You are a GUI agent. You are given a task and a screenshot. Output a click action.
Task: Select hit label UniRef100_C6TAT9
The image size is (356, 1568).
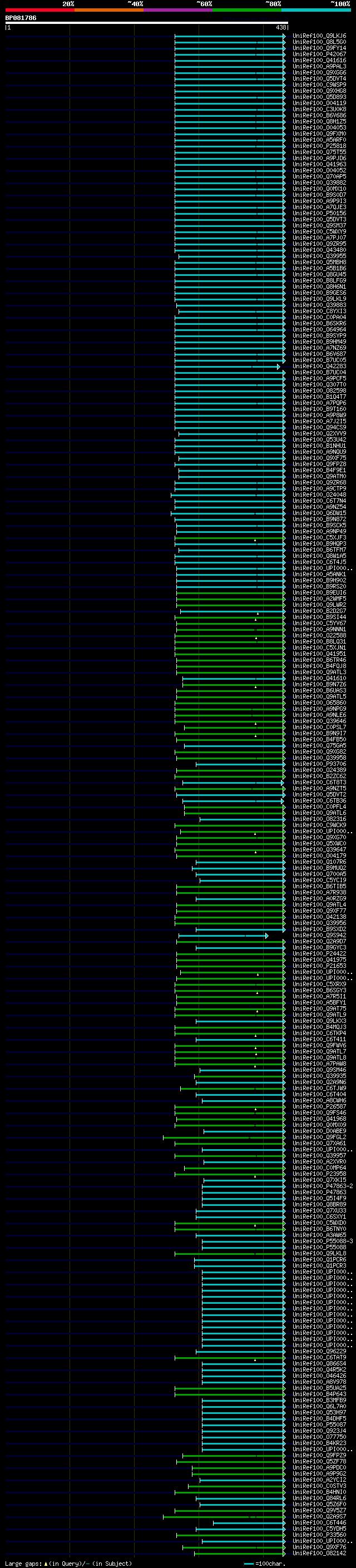(319, 1357)
